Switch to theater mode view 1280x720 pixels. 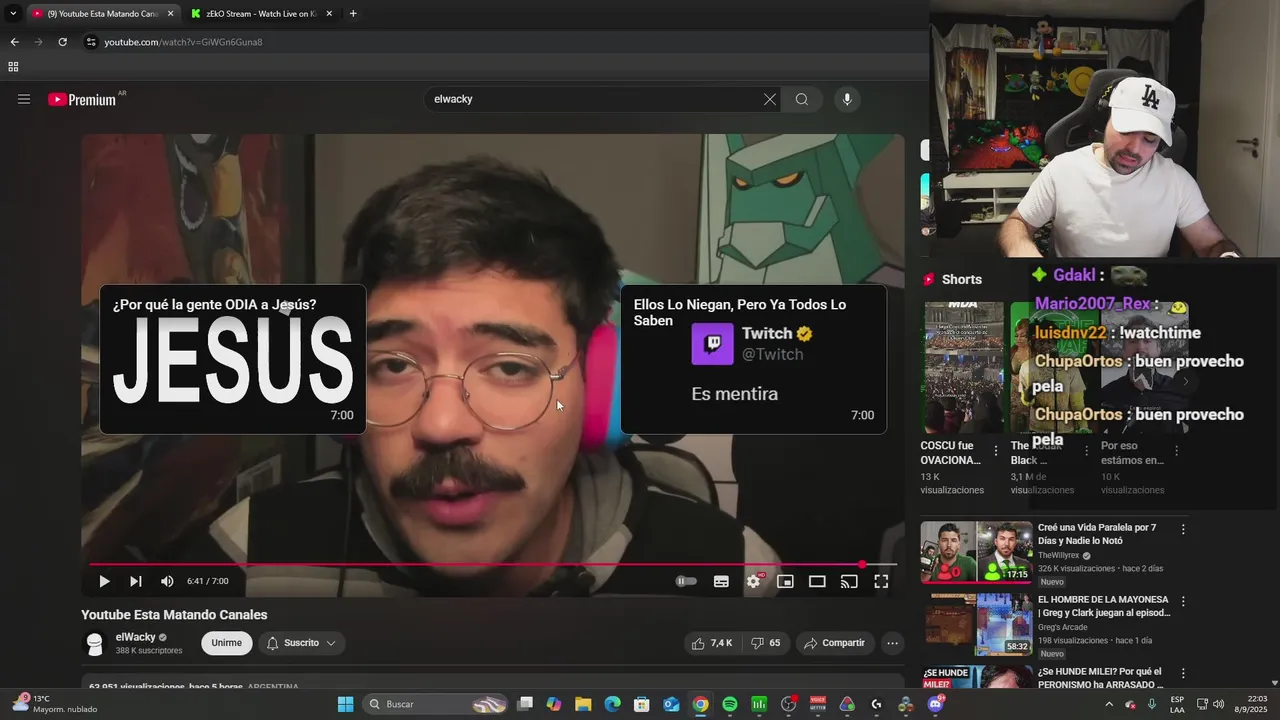[x=817, y=581]
